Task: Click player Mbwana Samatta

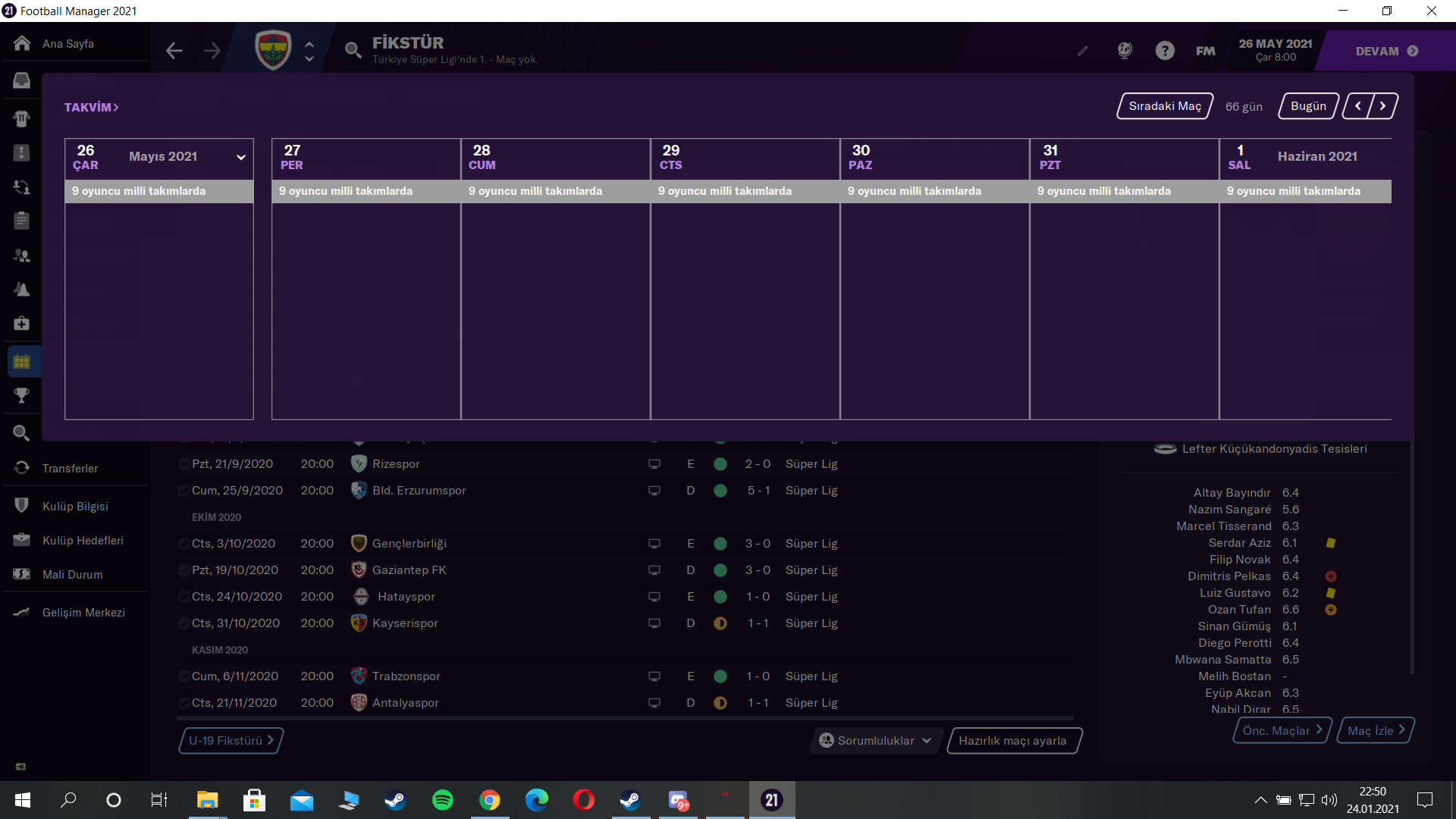Action: coord(1222,660)
